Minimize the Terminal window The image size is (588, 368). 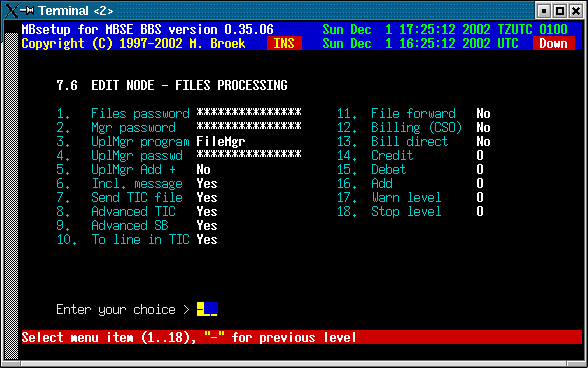click(x=543, y=11)
